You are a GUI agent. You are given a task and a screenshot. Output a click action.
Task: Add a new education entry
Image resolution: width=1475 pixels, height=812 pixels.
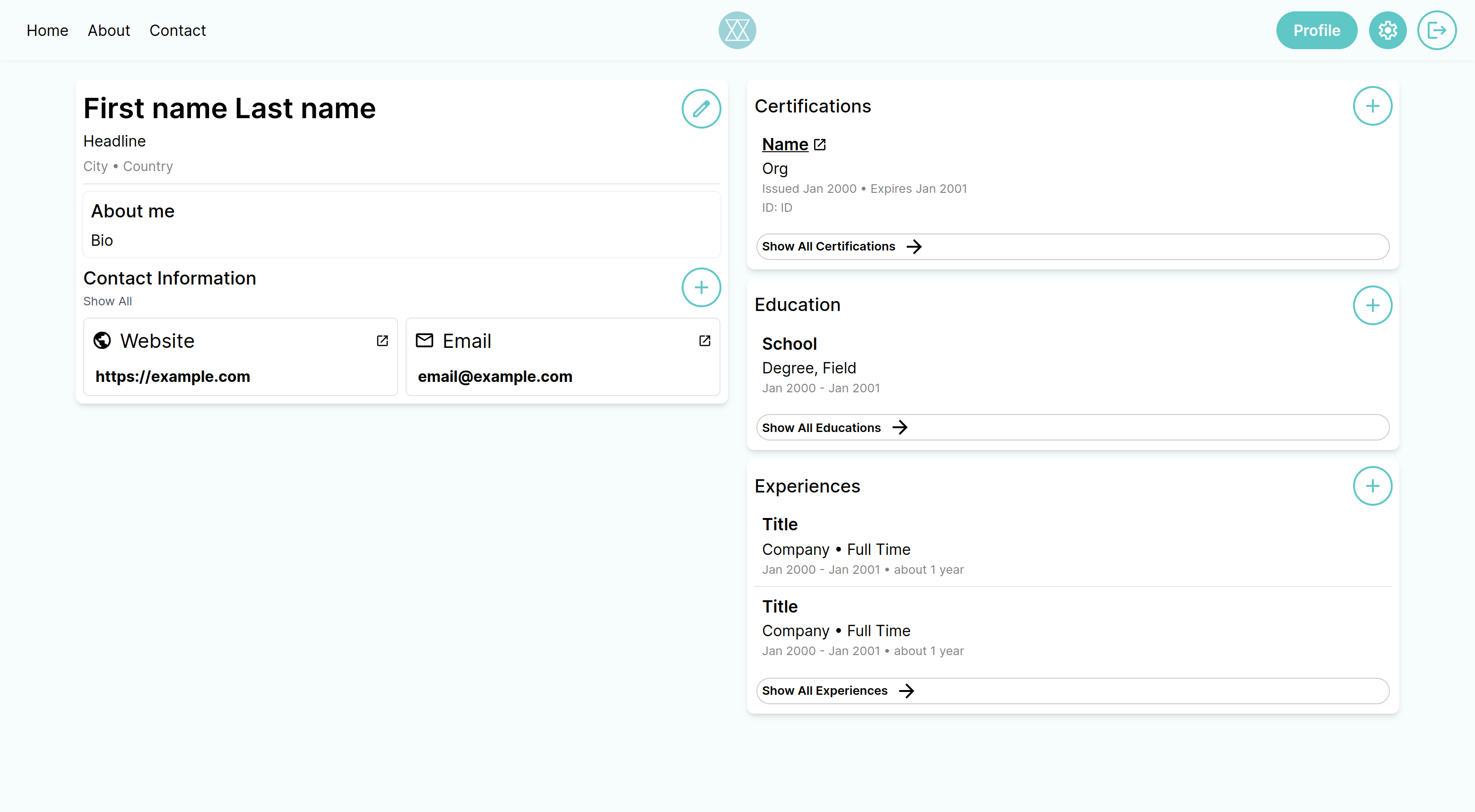(1372, 305)
